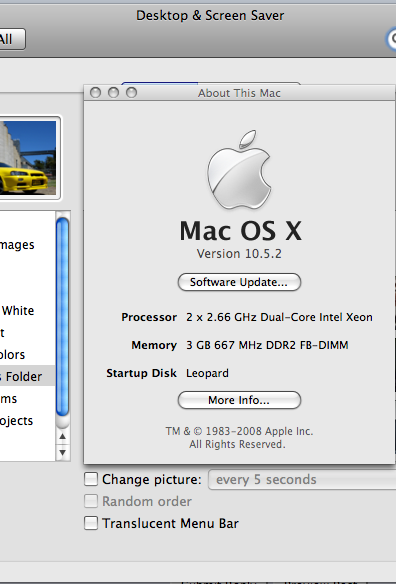Click the TM & © 1983-2008 Apple Inc. text
The width and height of the screenshot is (396, 584).
tap(239, 431)
